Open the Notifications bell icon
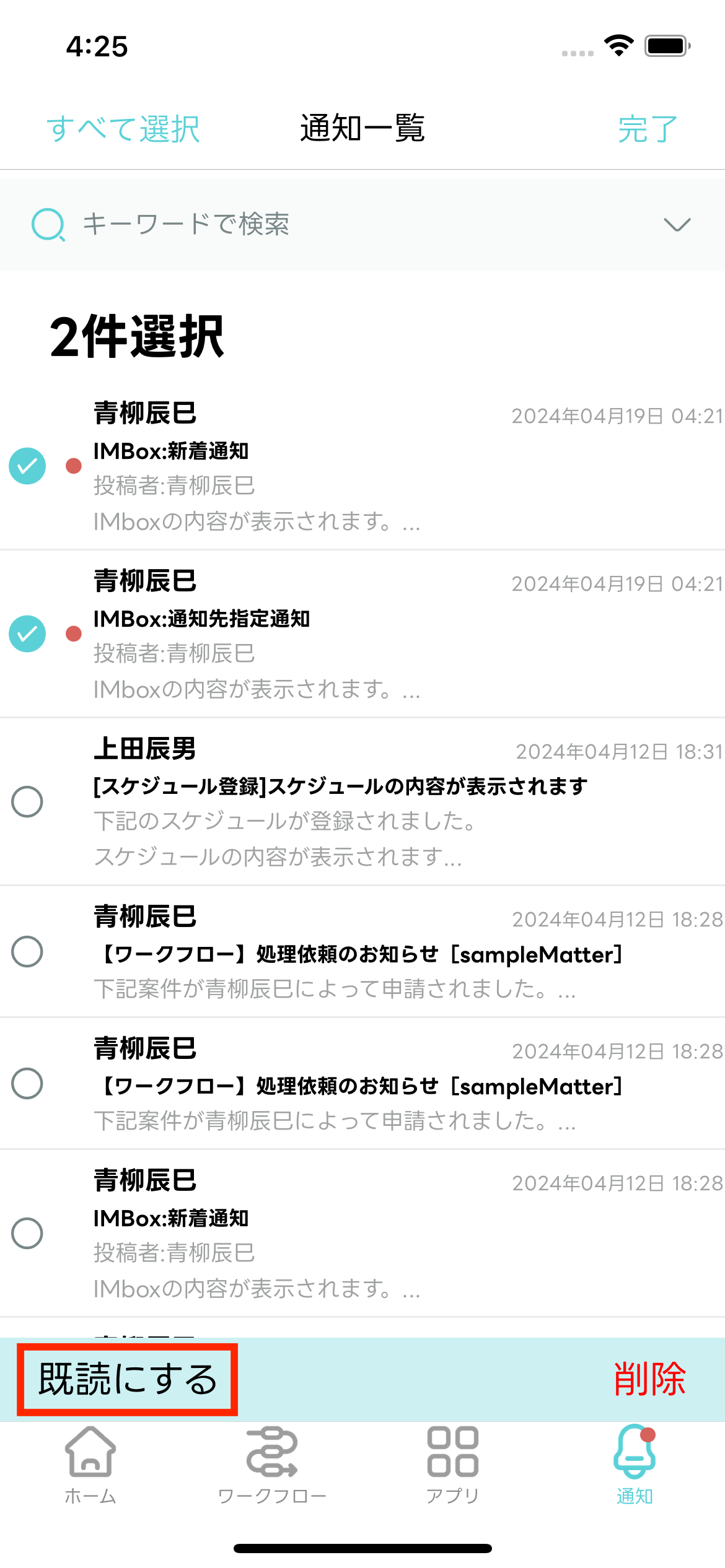This screenshot has height=1568, width=725. pos(634,1452)
